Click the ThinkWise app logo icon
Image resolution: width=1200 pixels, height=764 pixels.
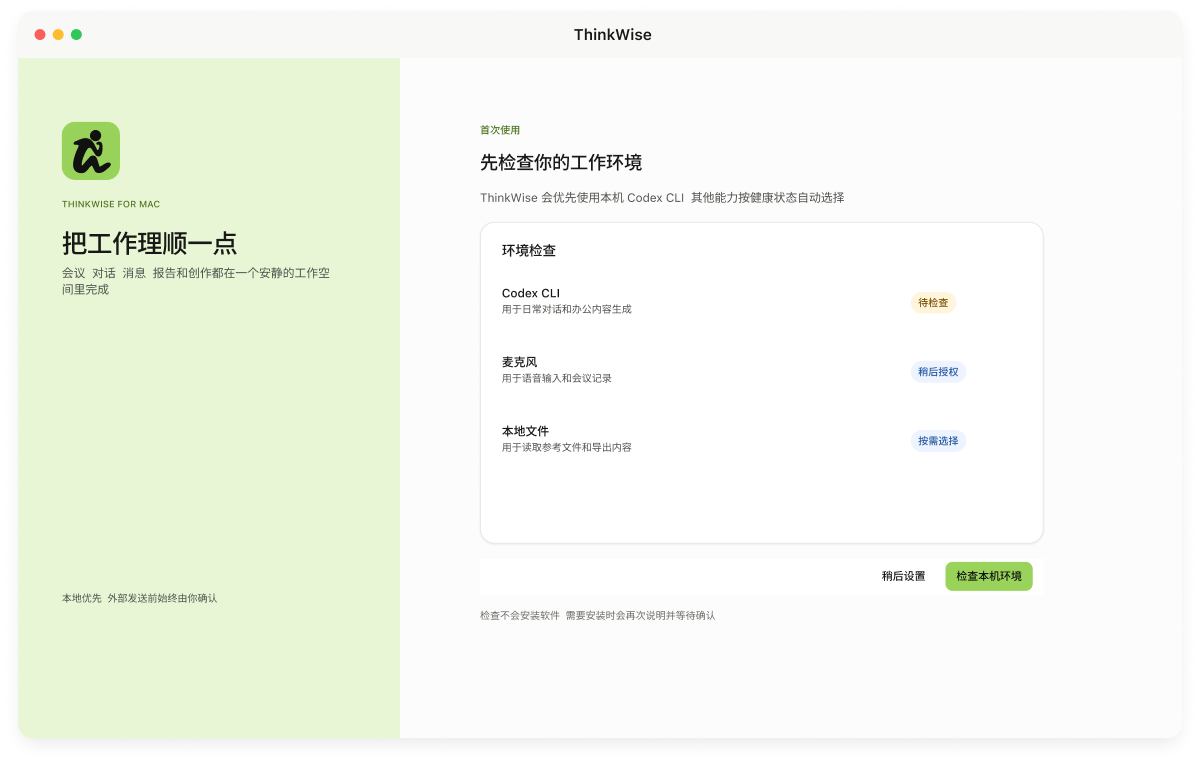(91, 151)
